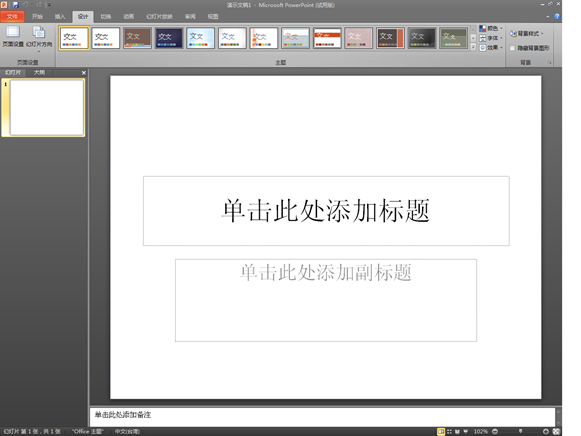Click the 'Office 主题' status bar entry
Image resolution: width=581 pixels, height=436 pixels.
88,431
